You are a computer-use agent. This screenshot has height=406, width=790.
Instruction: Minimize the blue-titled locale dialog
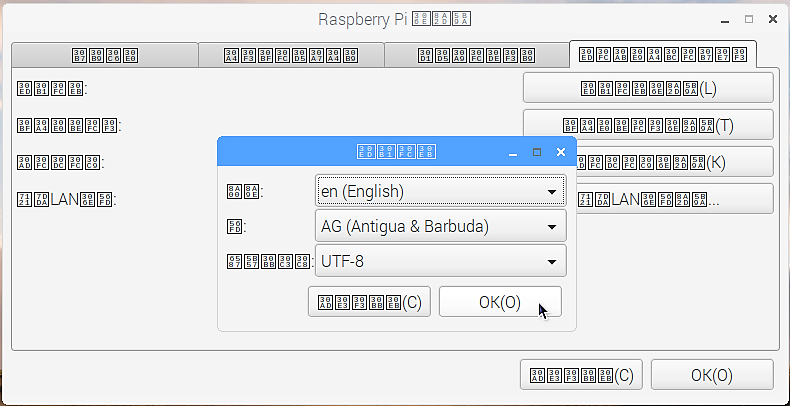[513, 154]
